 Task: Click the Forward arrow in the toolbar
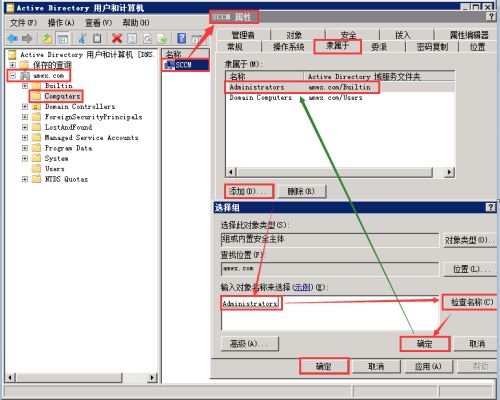pos(27,39)
